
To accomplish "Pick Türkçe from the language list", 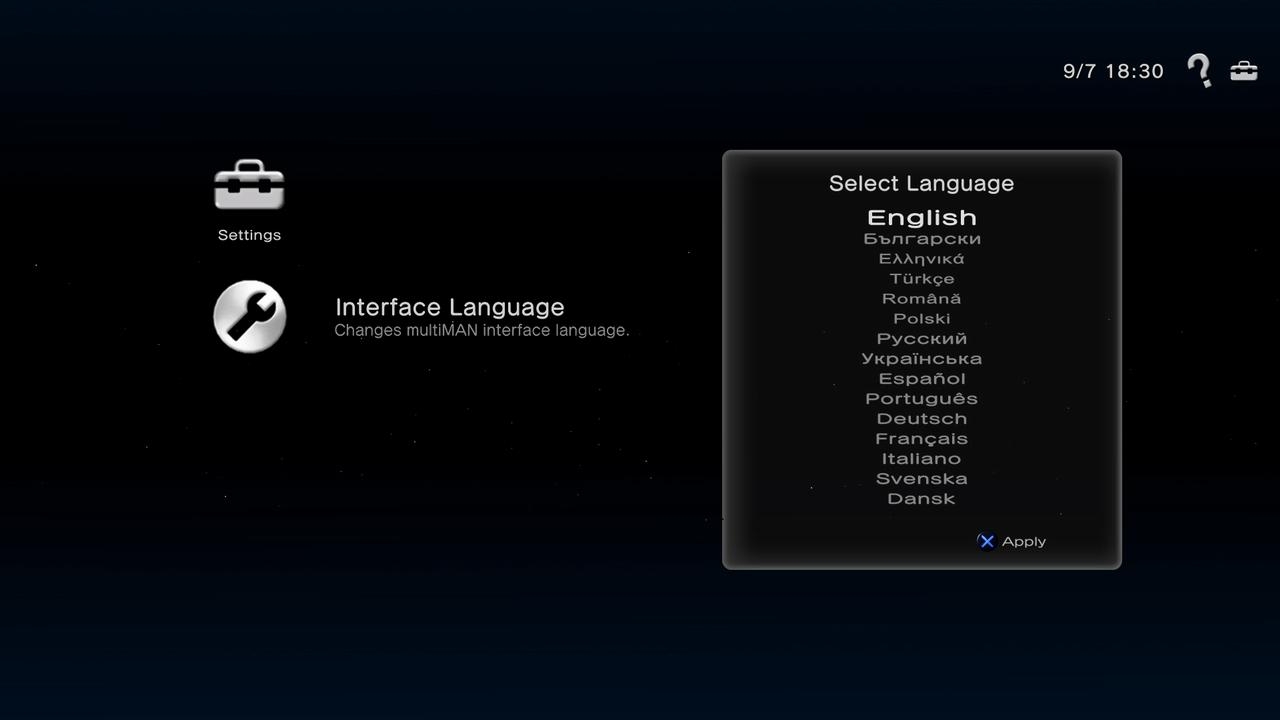I will [x=921, y=279].
